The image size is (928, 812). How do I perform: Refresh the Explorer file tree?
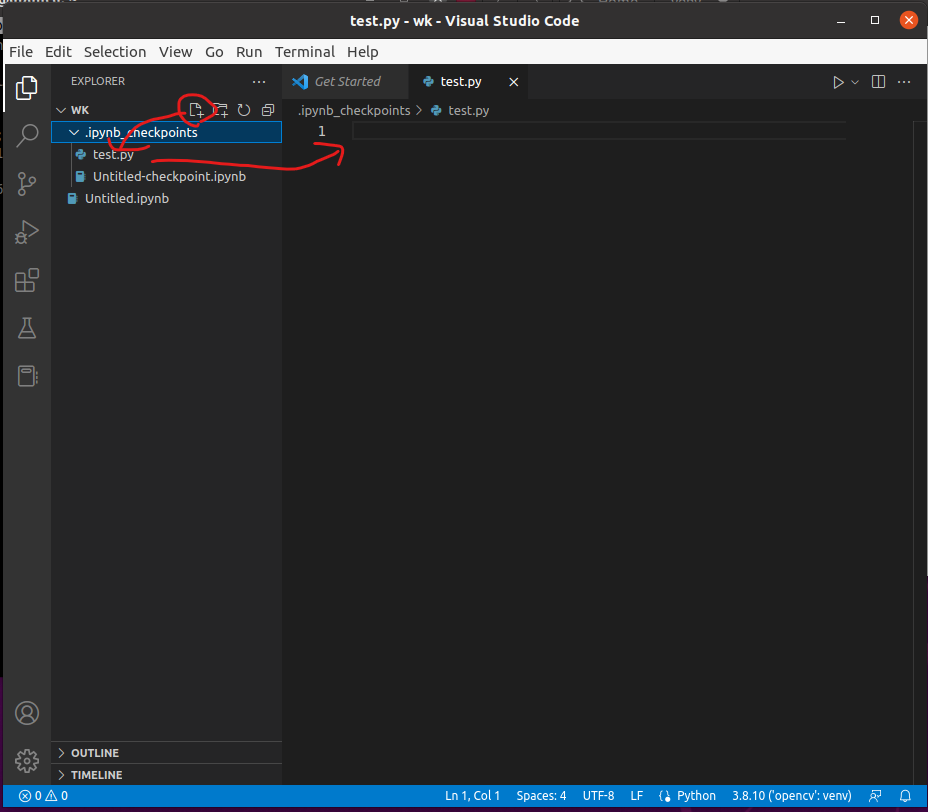click(x=244, y=110)
